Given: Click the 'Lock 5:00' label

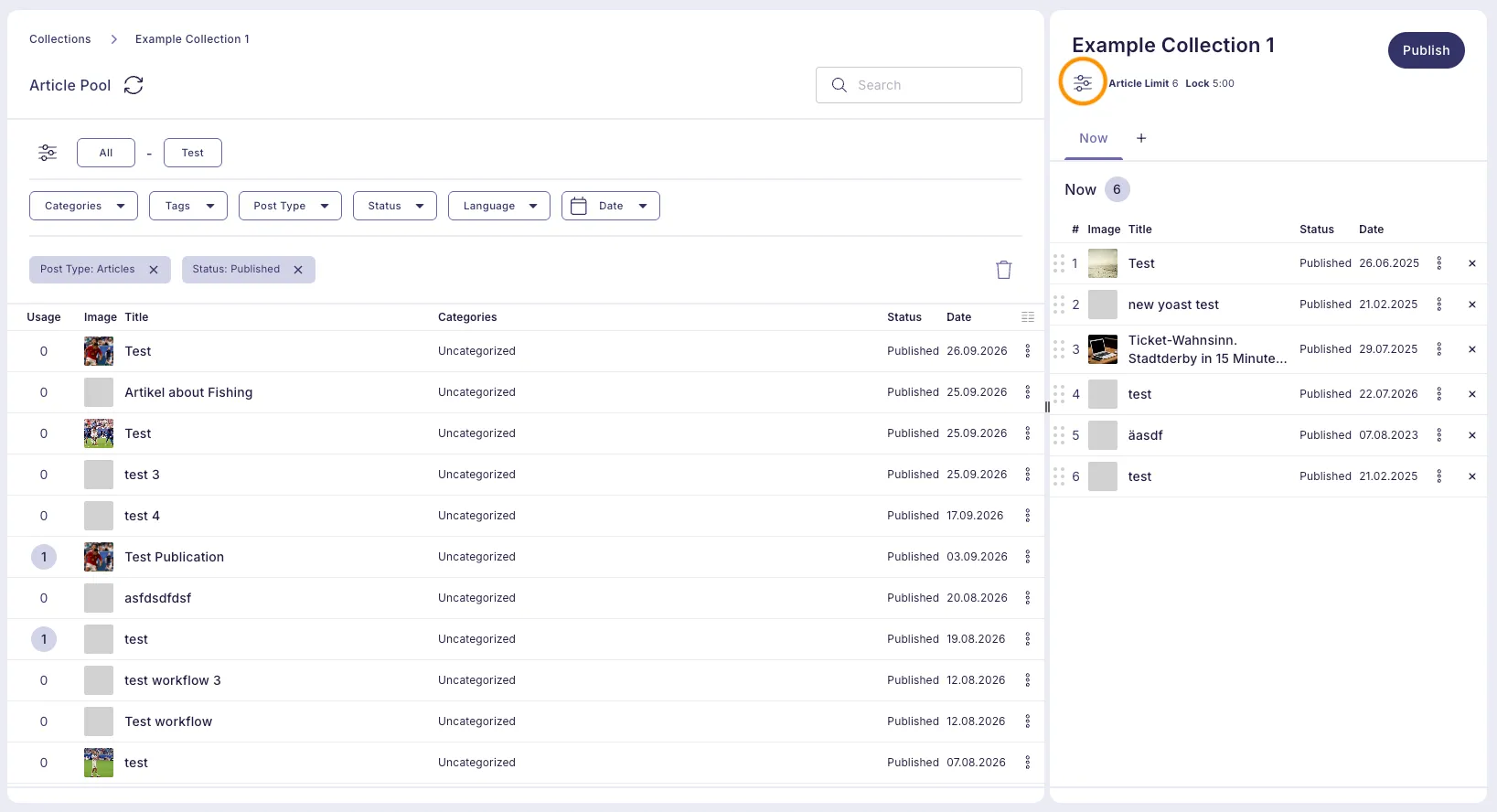Looking at the screenshot, I should pyautogui.click(x=1210, y=83).
